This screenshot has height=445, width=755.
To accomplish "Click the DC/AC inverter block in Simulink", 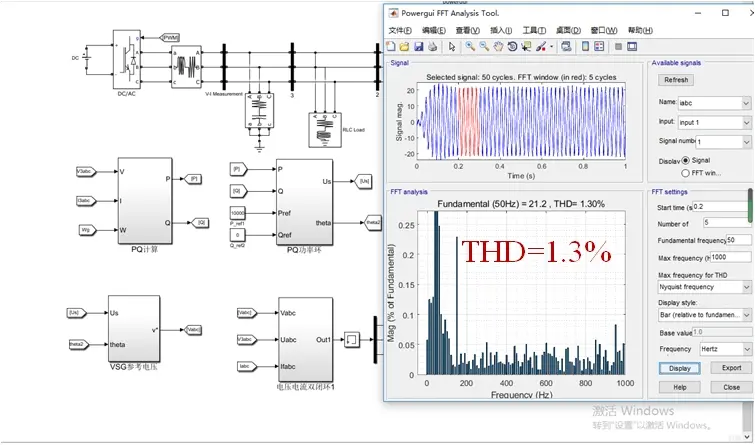I will (127, 59).
